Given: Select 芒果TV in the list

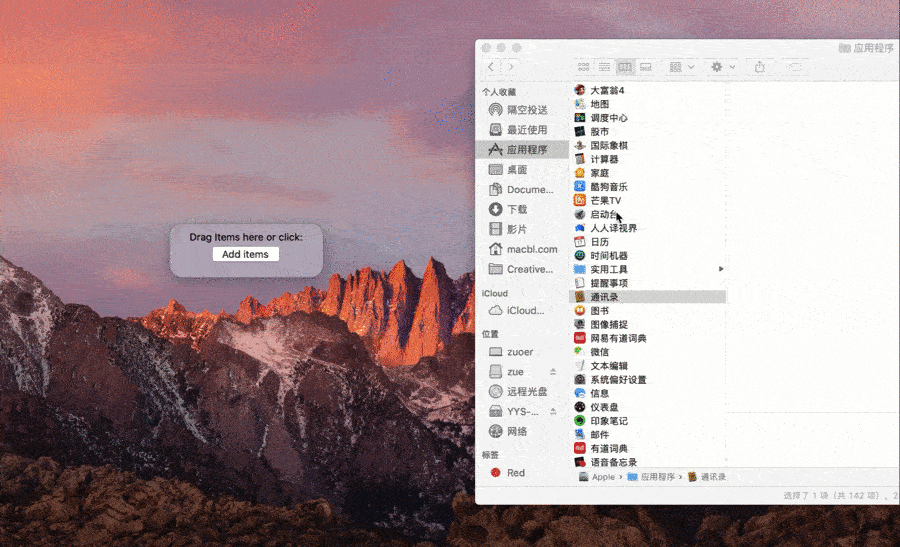Looking at the screenshot, I should (649, 200).
